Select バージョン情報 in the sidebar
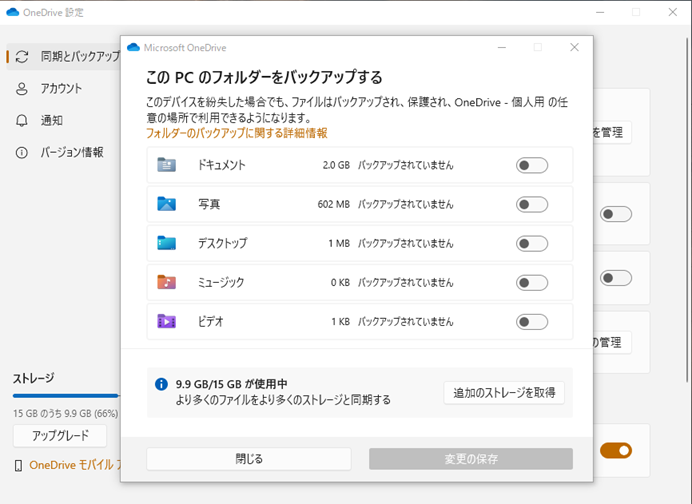 pos(71,152)
